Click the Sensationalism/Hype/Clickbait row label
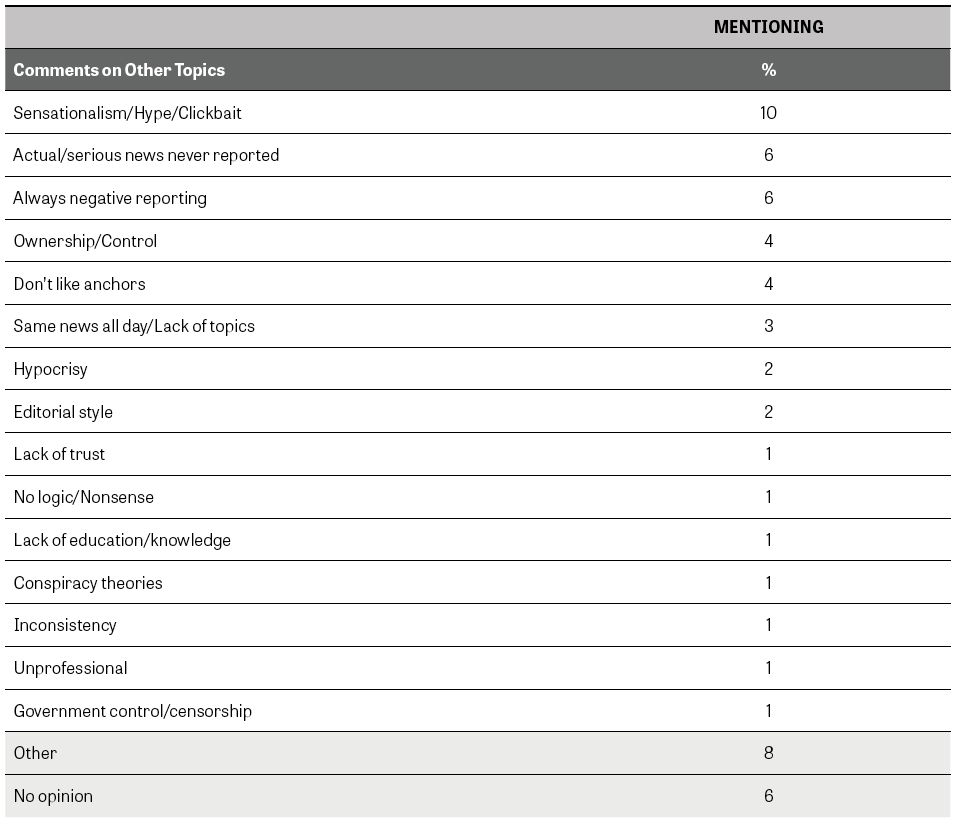The image size is (956, 826). 127,113
